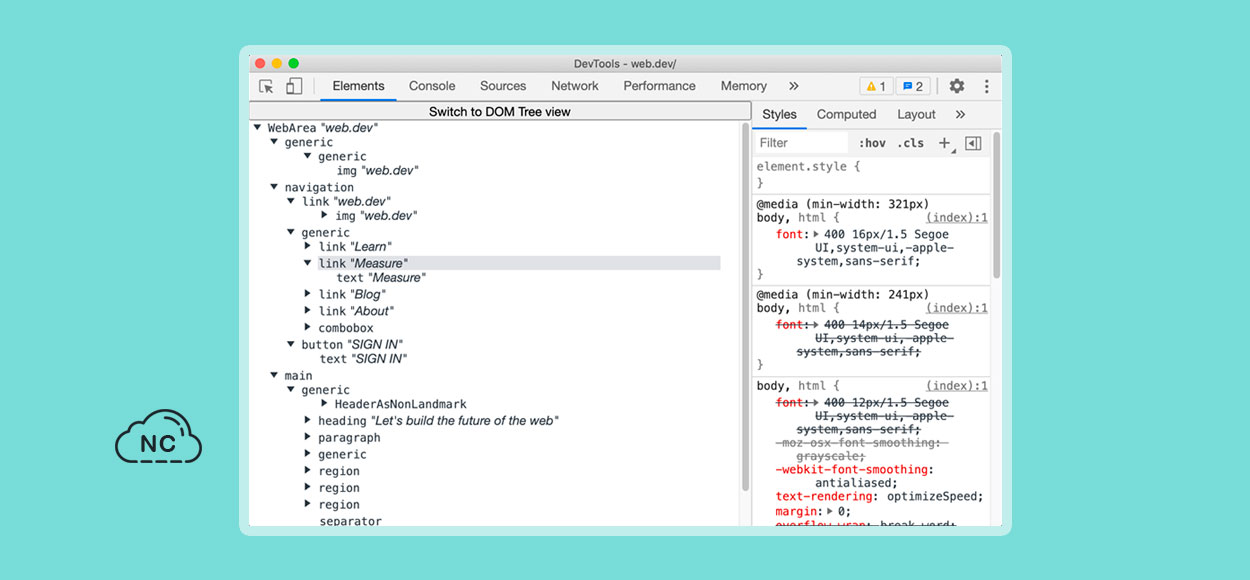The width and height of the screenshot is (1250, 580).
Task: Click text-rendering optimizeSpeed value
Action: (x=932, y=496)
